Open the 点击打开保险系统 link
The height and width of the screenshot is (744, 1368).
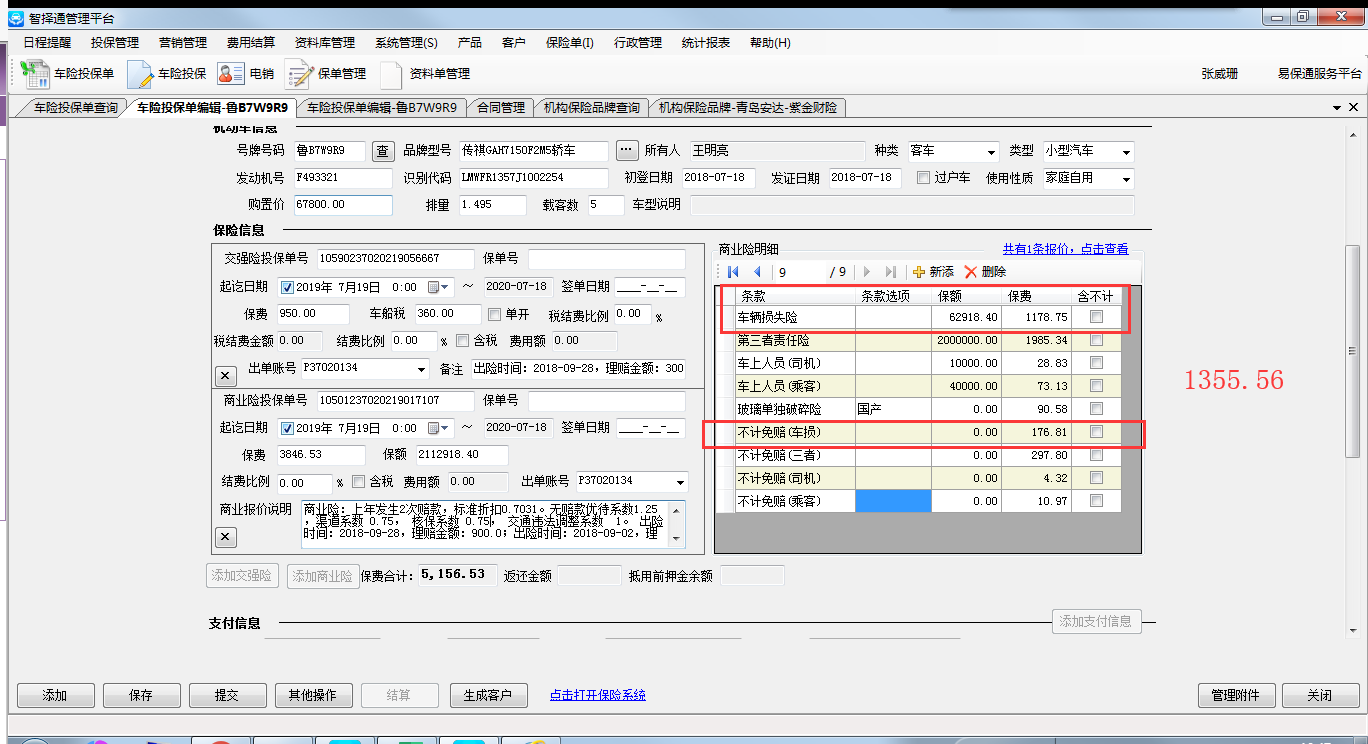tap(597, 695)
